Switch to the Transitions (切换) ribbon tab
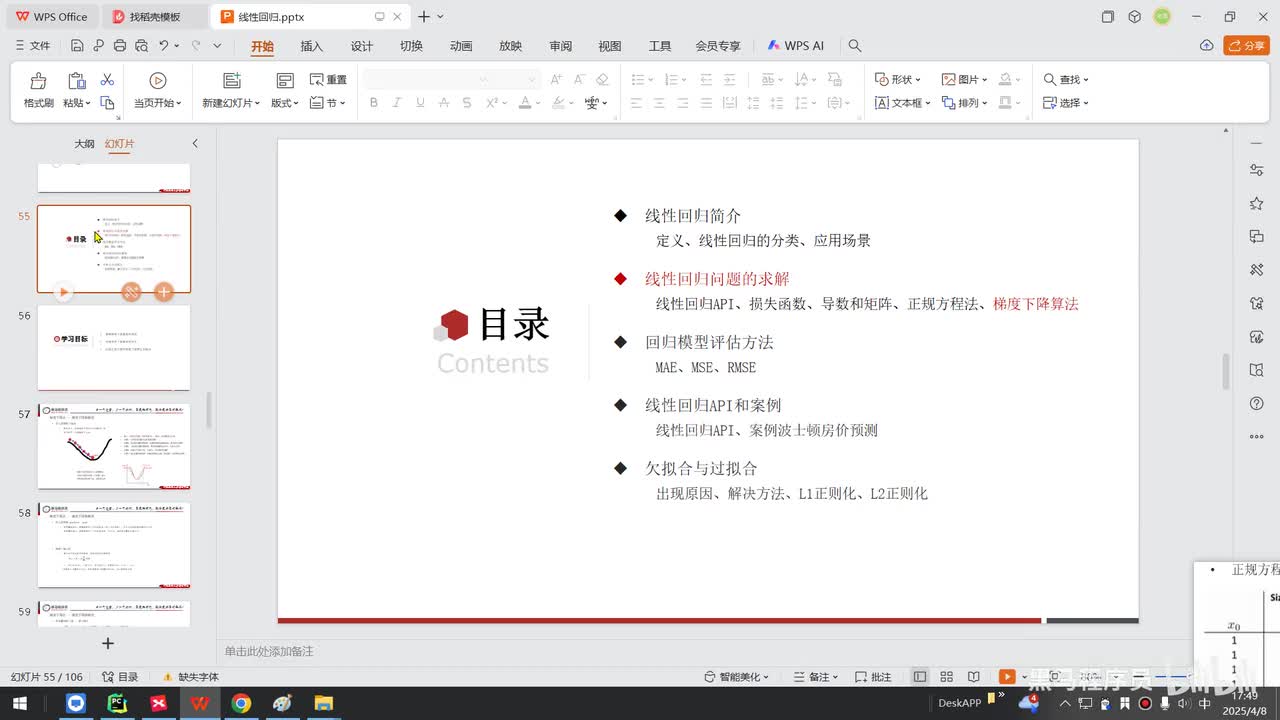1280x720 pixels. pyautogui.click(x=411, y=46)
